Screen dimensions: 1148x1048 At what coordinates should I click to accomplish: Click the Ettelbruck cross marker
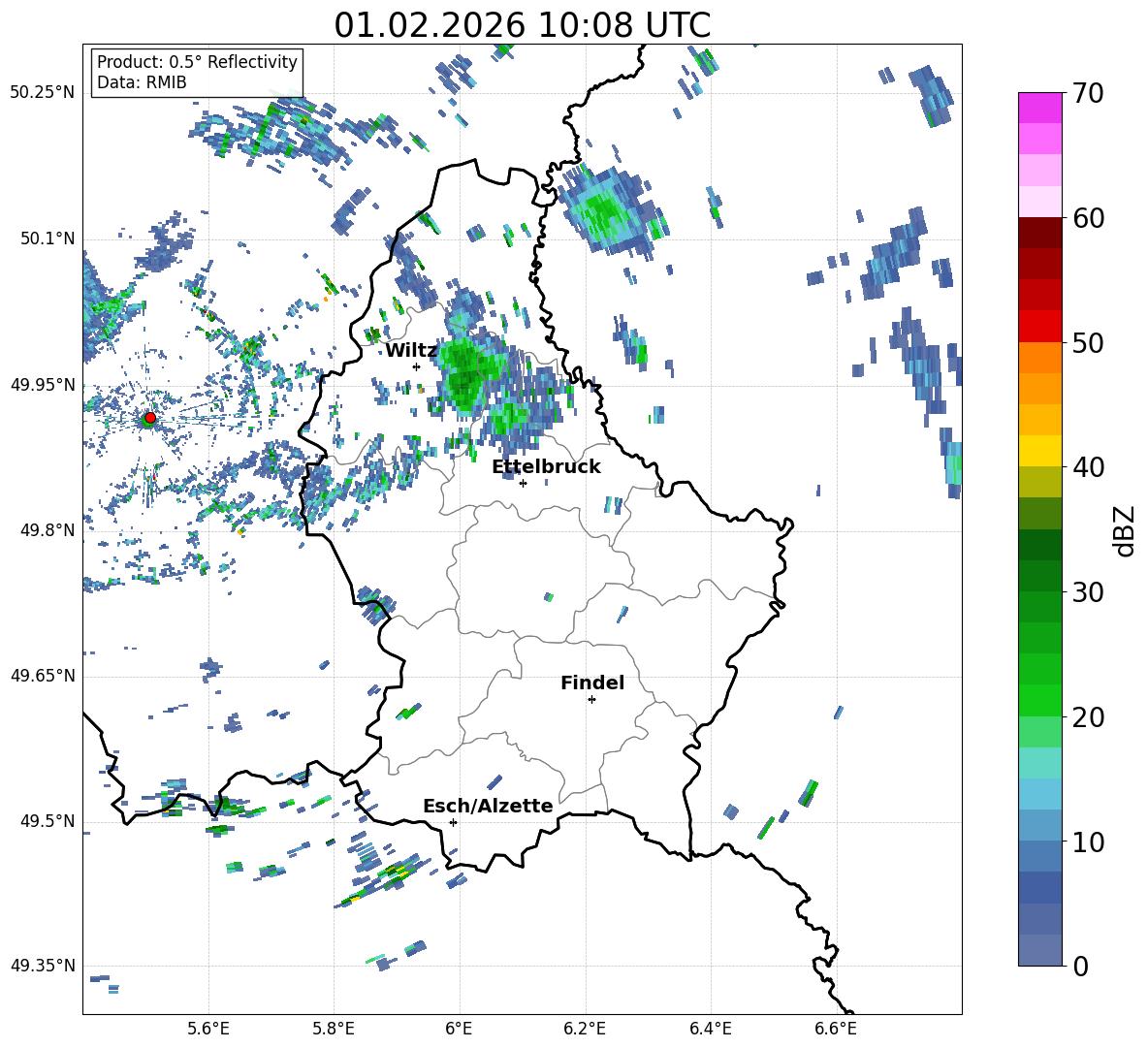pyautogui.click(x=523, y=483)
